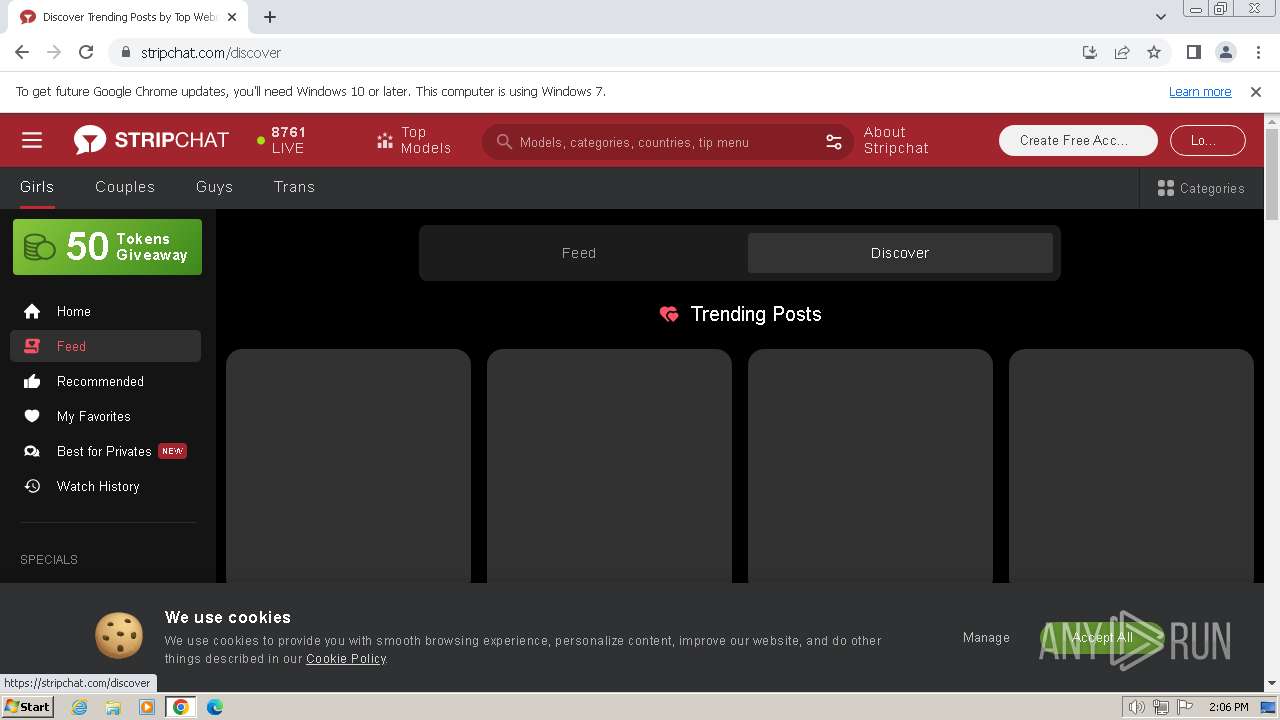1280x720 pixels.
Task: Select the Feed tab
Action: [x=579, y=253]
